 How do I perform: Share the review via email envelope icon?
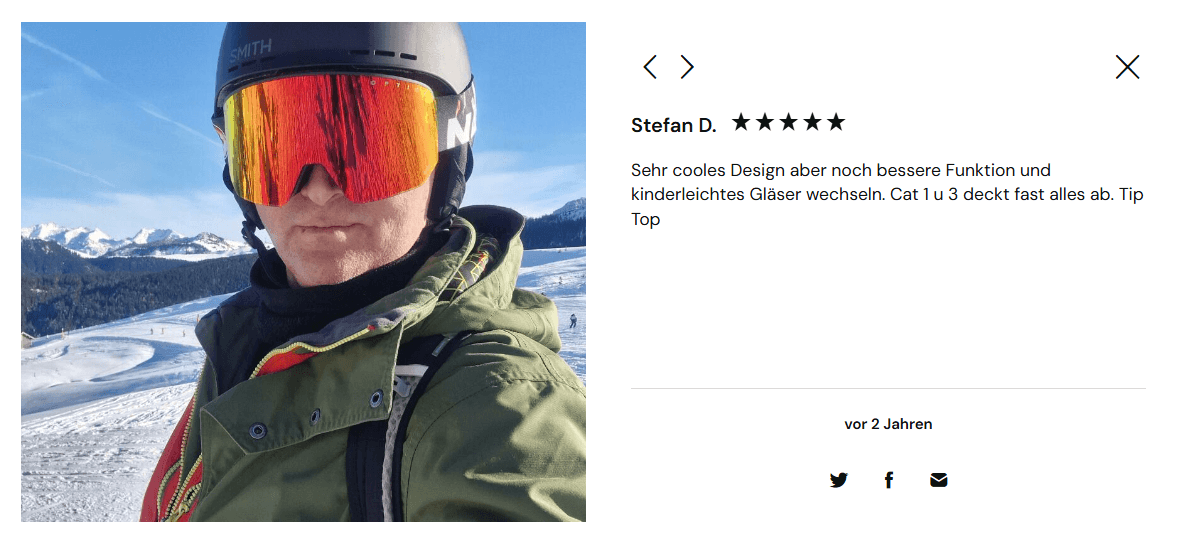coord(939,480)
